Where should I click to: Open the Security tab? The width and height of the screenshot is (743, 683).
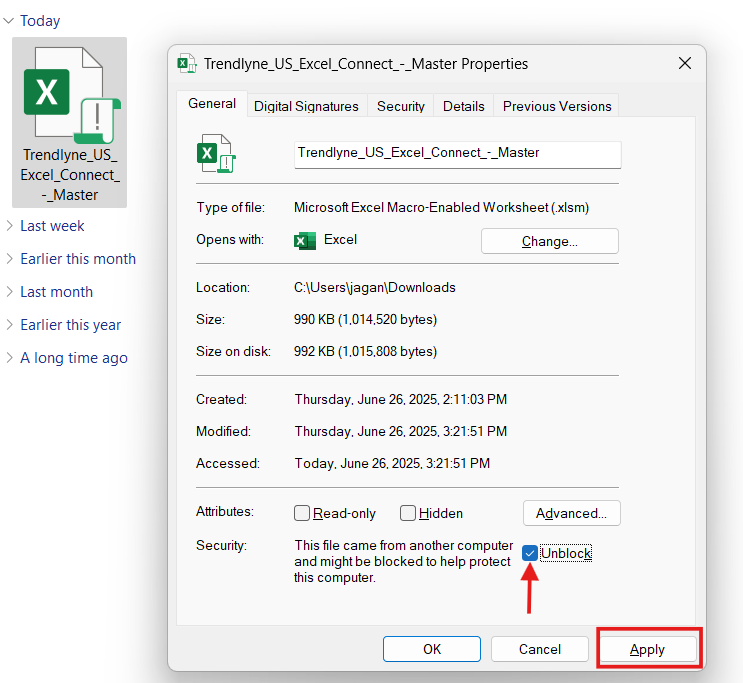click(400, 106)
